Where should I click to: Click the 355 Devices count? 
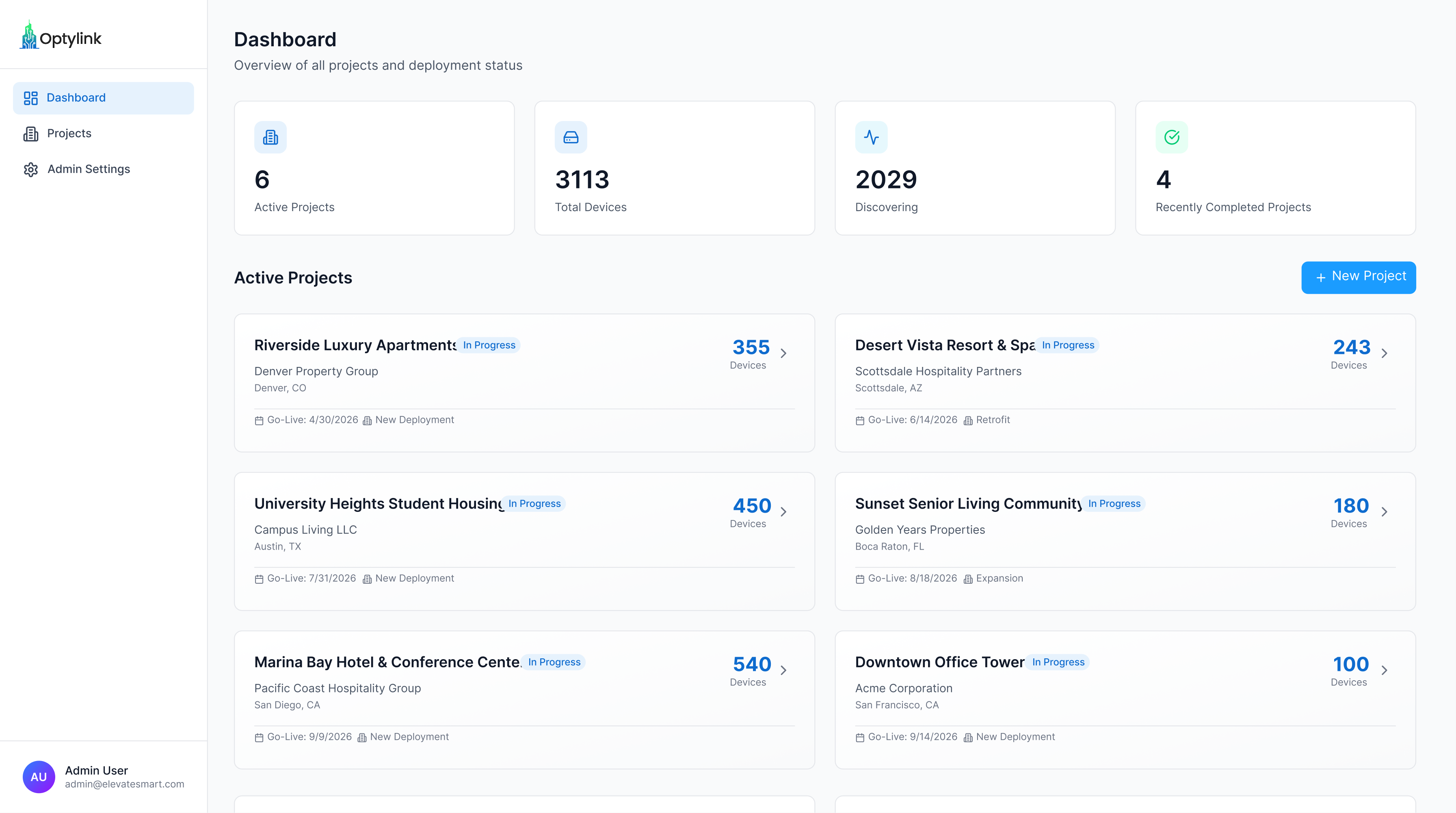pos(751,347)
